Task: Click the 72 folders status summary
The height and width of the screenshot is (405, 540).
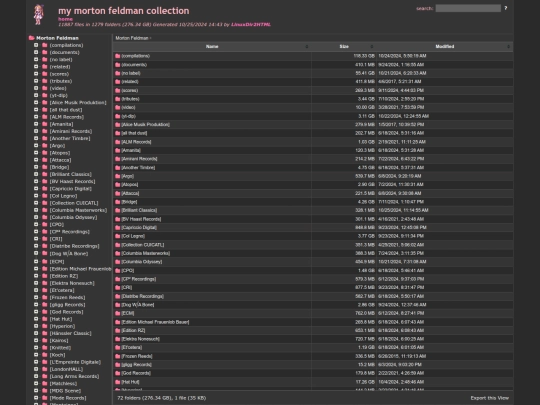Action: click(162, 398)
